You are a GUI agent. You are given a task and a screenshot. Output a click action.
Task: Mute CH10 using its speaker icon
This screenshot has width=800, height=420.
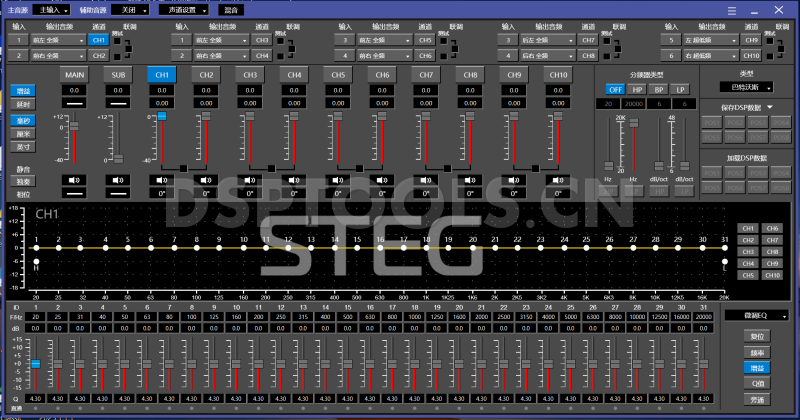557,180
